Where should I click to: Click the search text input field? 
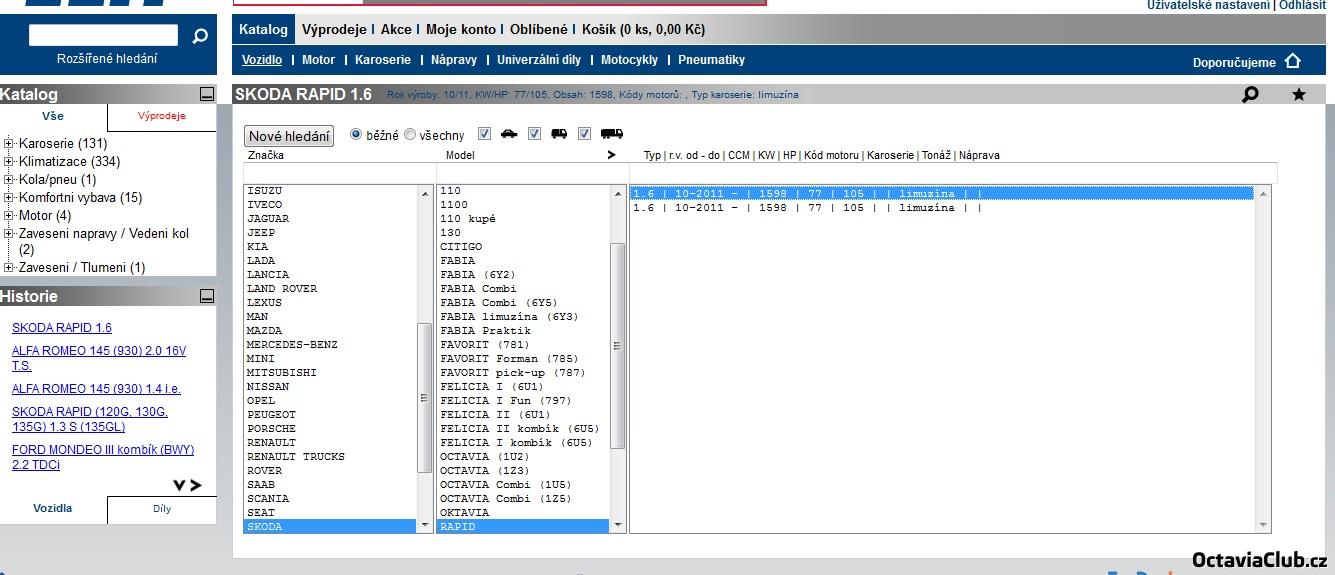tap(103, 36)
